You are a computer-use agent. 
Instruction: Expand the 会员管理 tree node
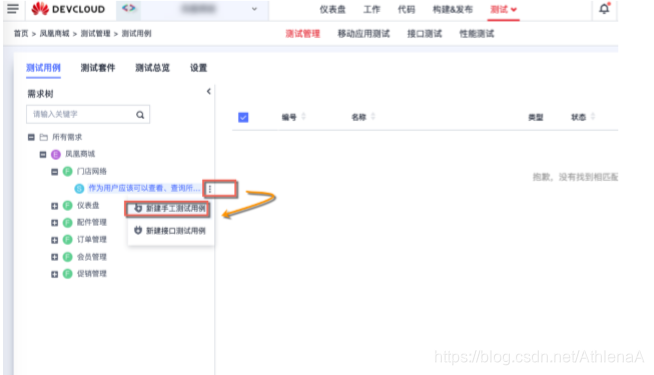tap(55, 257)
